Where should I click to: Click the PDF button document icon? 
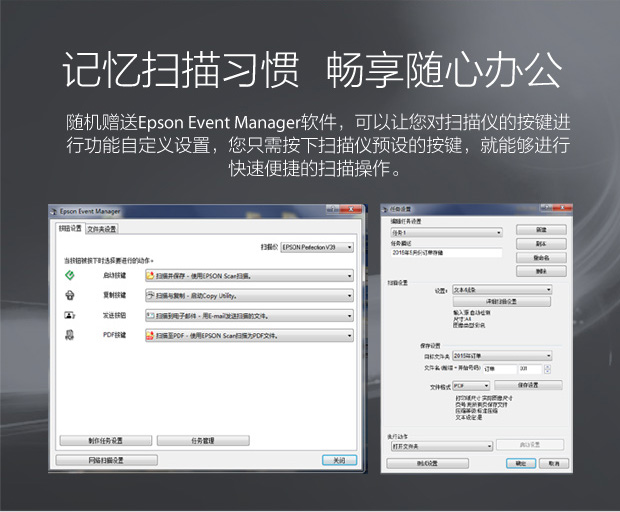coord(70,335)
